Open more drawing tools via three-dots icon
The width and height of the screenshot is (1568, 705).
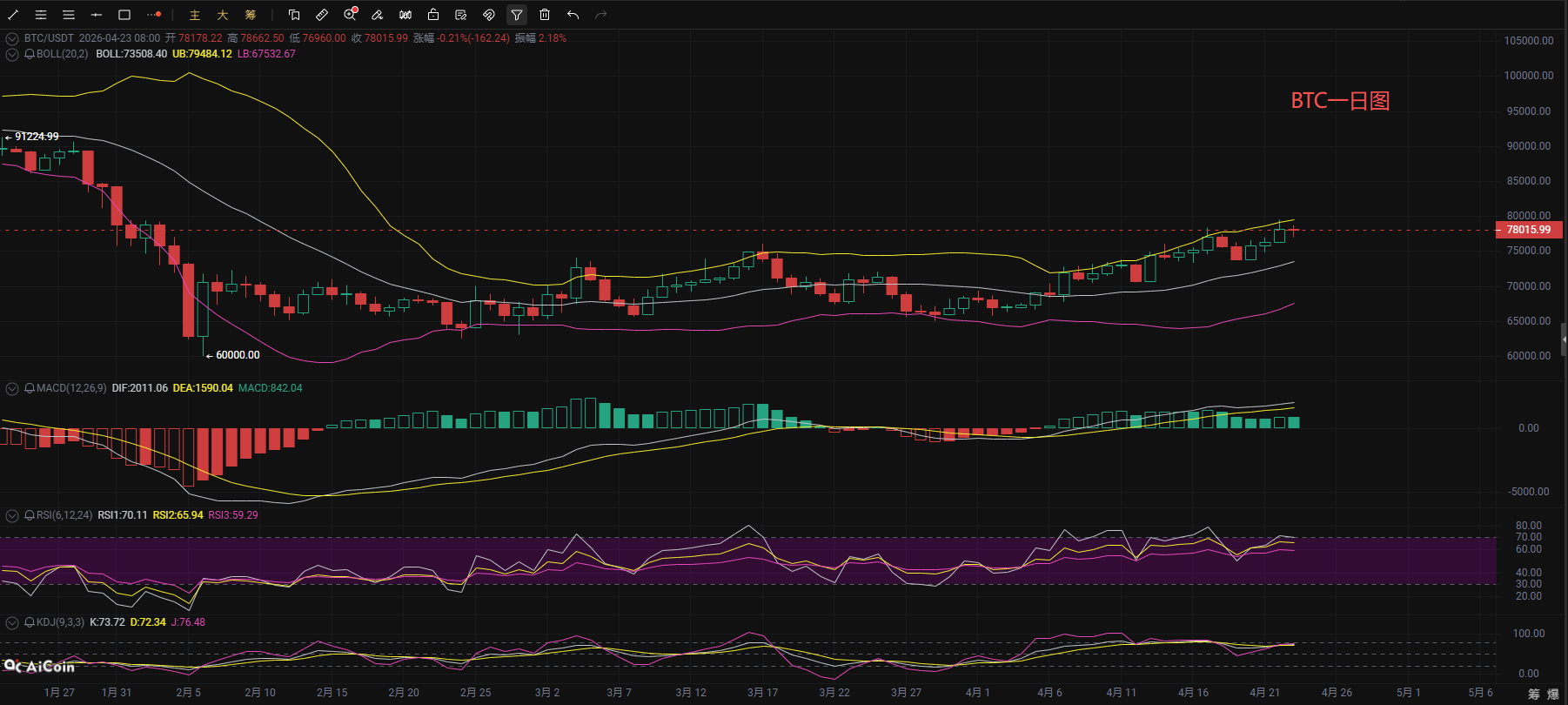click(154, 15)
